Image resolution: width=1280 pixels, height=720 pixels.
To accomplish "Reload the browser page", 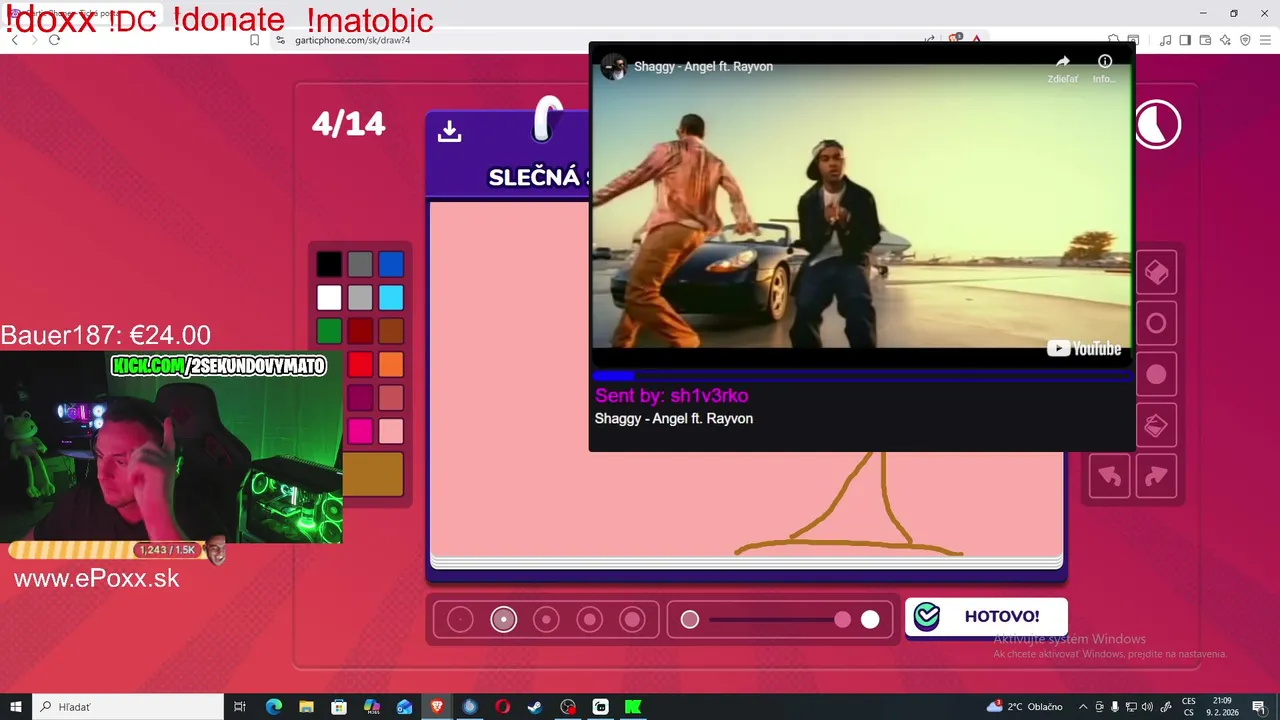I will pos(54,40).
